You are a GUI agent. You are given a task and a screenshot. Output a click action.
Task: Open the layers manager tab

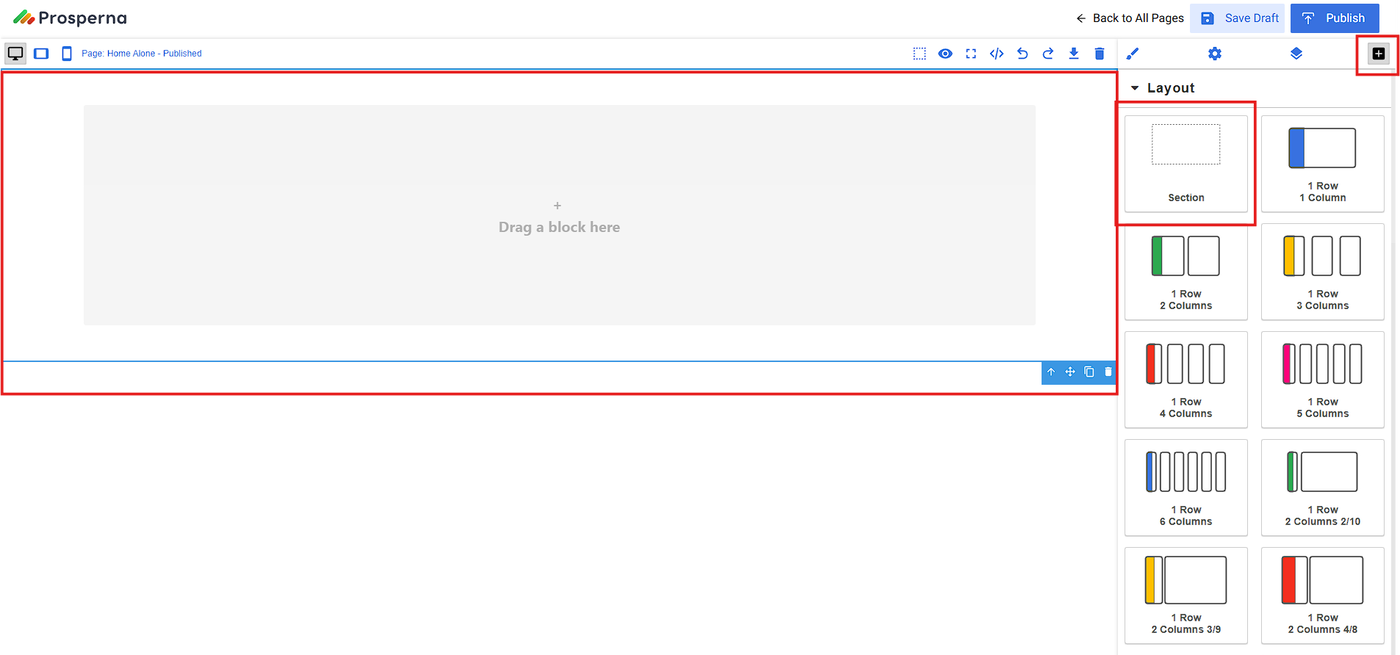1296,54
